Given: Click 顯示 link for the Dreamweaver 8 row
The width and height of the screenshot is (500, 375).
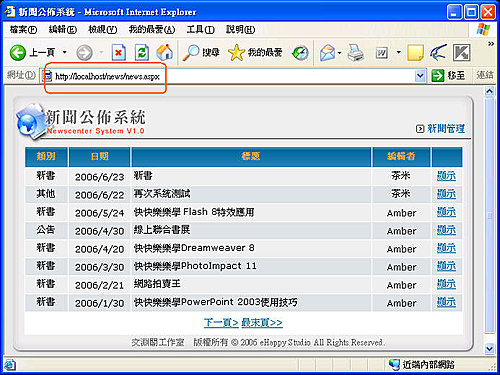Looking at the screenshot, I should 446,248.
